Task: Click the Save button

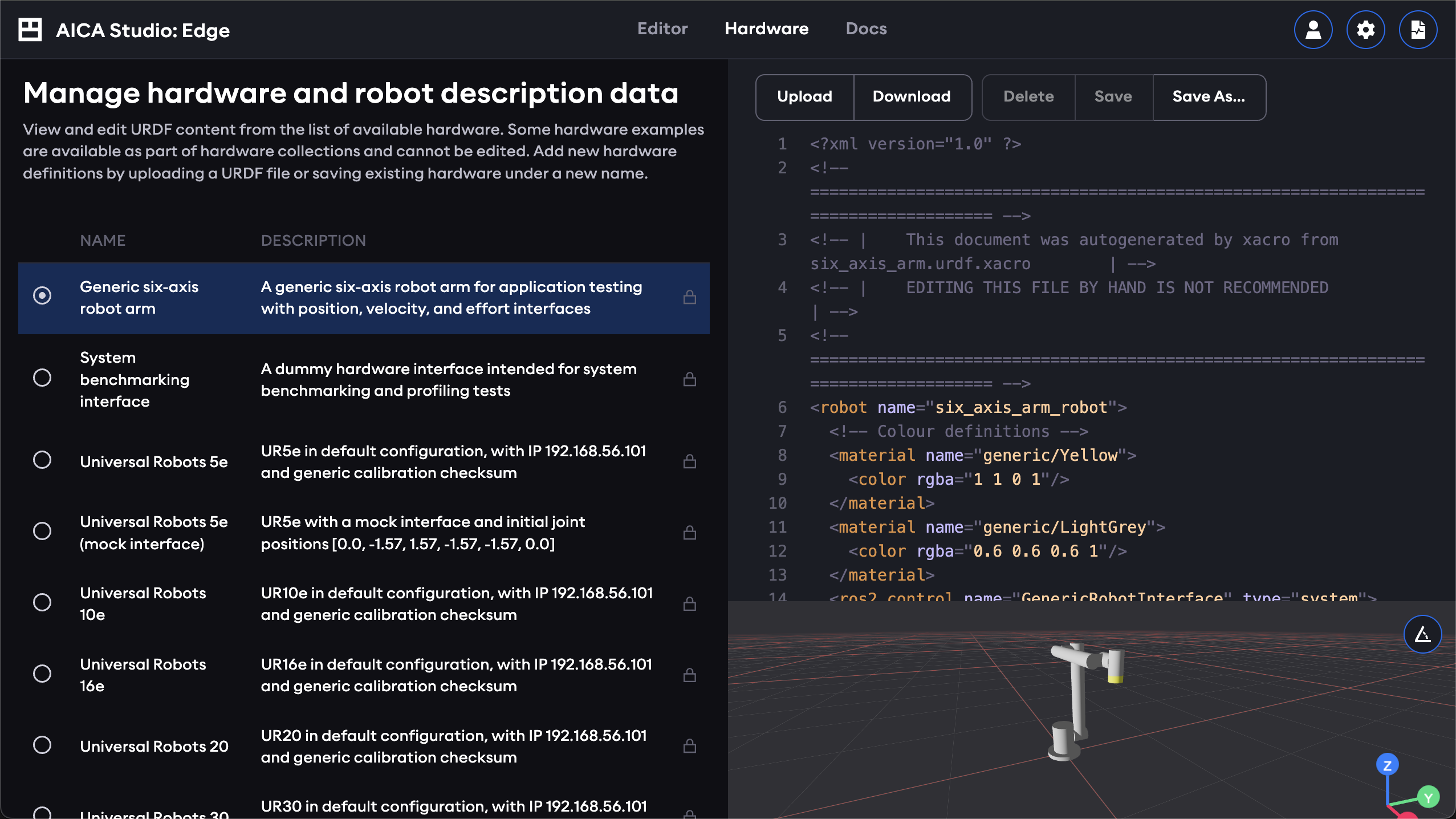Action: (x=1113, y=96)
